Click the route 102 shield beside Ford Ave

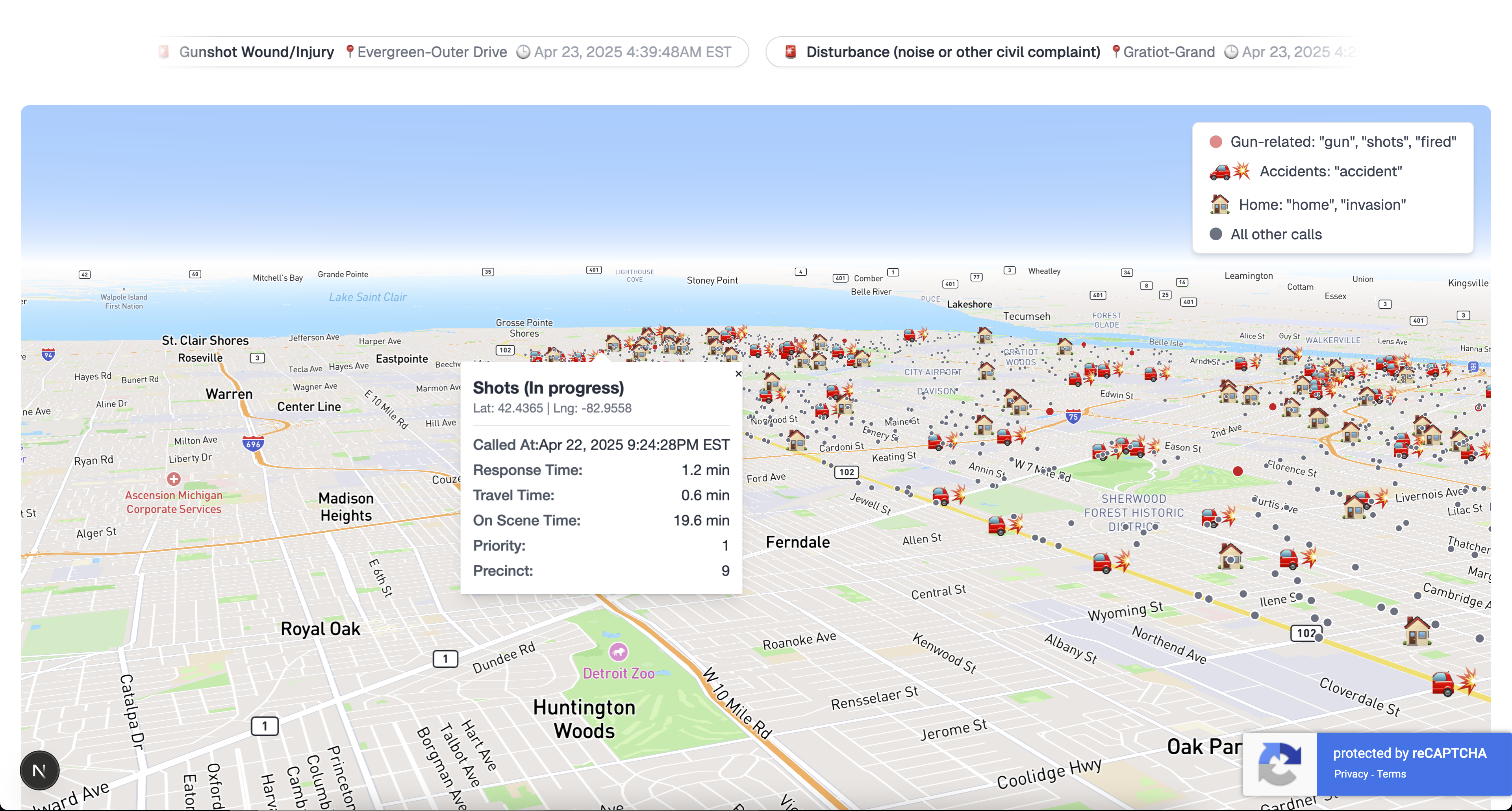847,472
